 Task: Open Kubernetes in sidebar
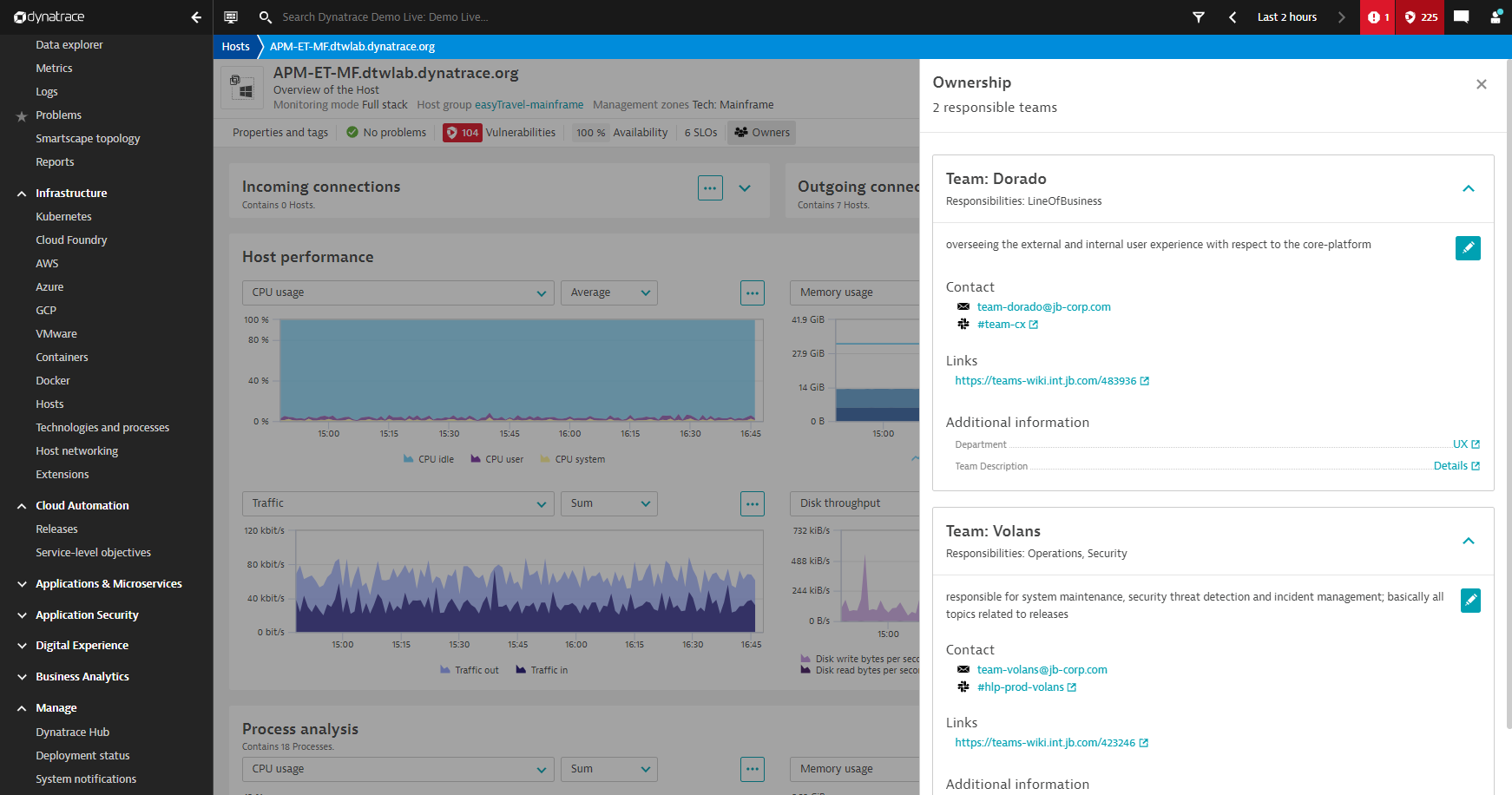pos(63,217)
